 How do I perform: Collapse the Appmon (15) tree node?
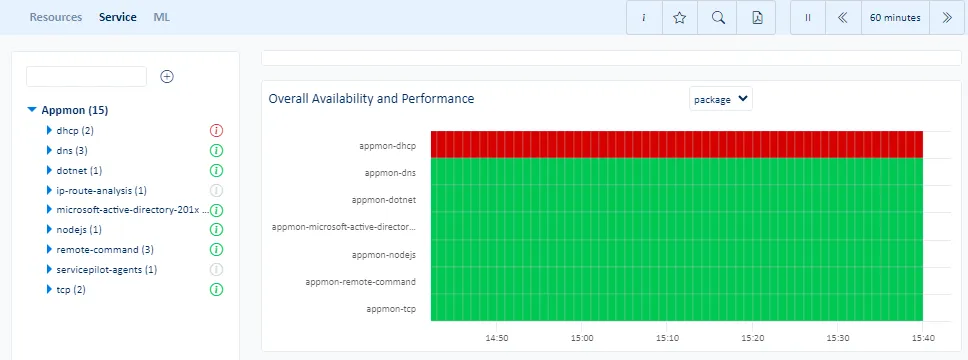point(32,110)
